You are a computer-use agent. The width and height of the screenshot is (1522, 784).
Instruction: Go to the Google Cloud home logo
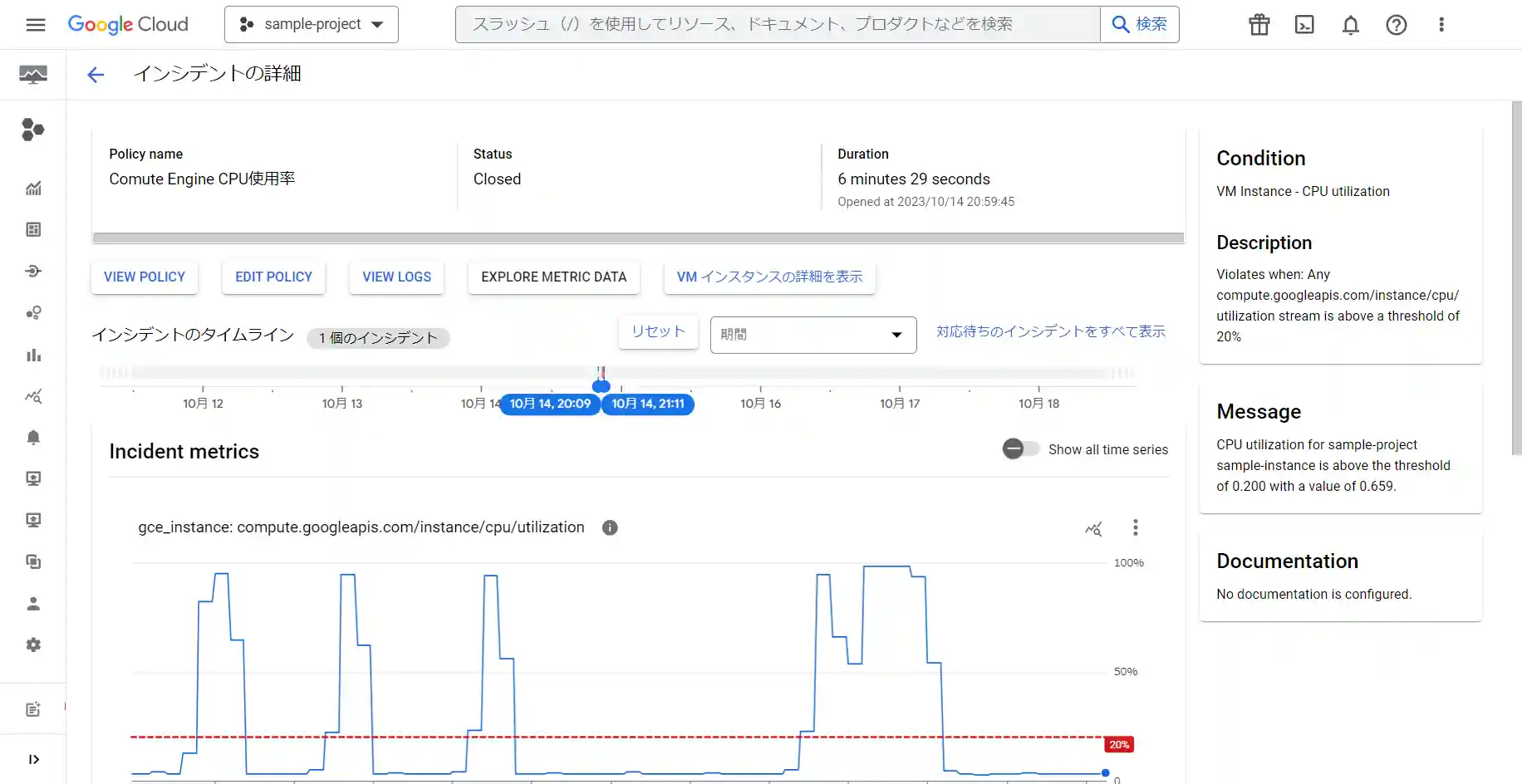click(128, 25)
